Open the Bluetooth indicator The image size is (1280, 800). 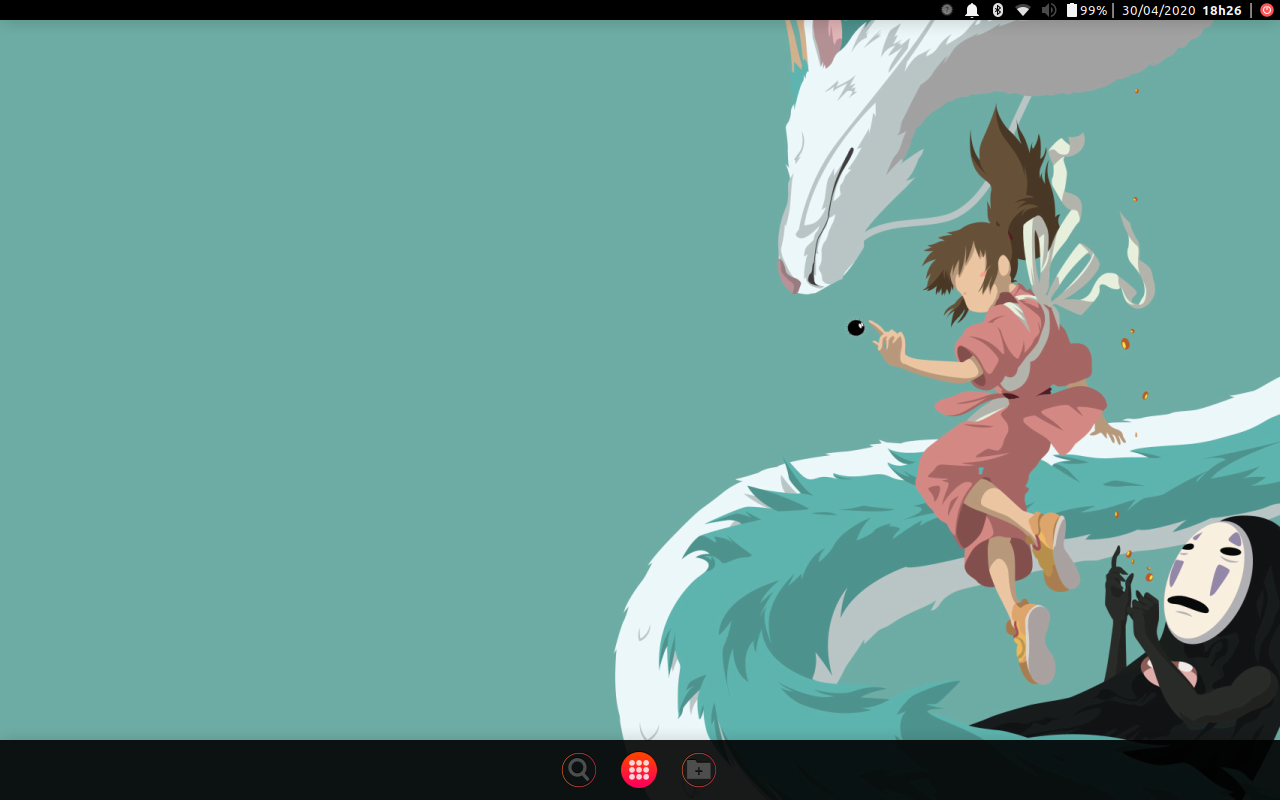tap(997, 10)
